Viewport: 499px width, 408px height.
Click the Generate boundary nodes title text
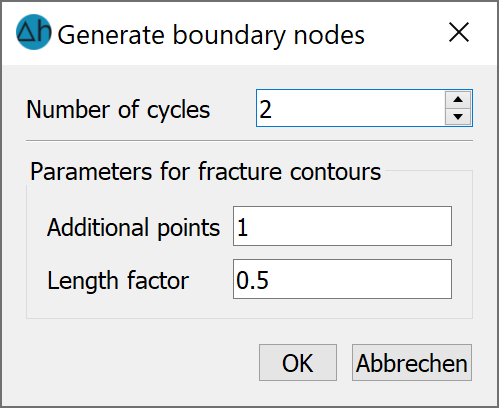pos(211,35)
